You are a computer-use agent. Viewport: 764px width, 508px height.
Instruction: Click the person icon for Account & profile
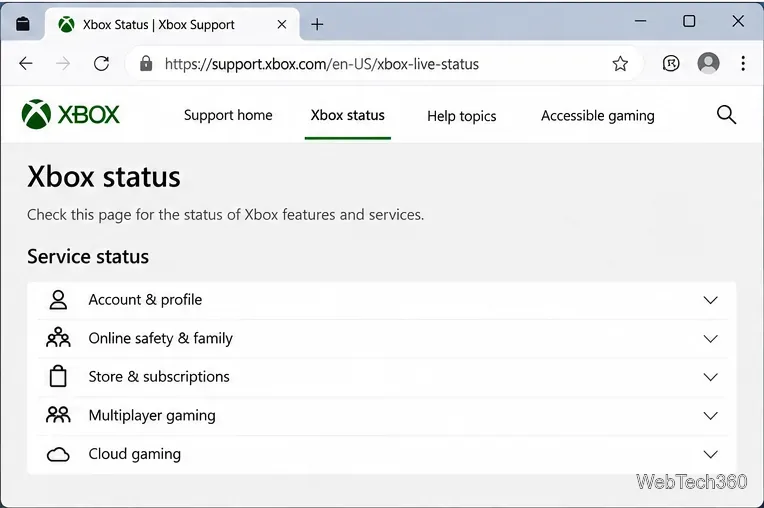(x=58, y=300)
